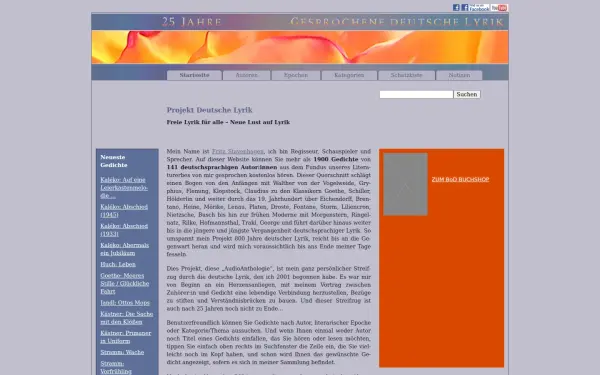Open the 'Jandl: Ottos Mops' link
This screenshot has width=600, height=375.
(125, 303)
